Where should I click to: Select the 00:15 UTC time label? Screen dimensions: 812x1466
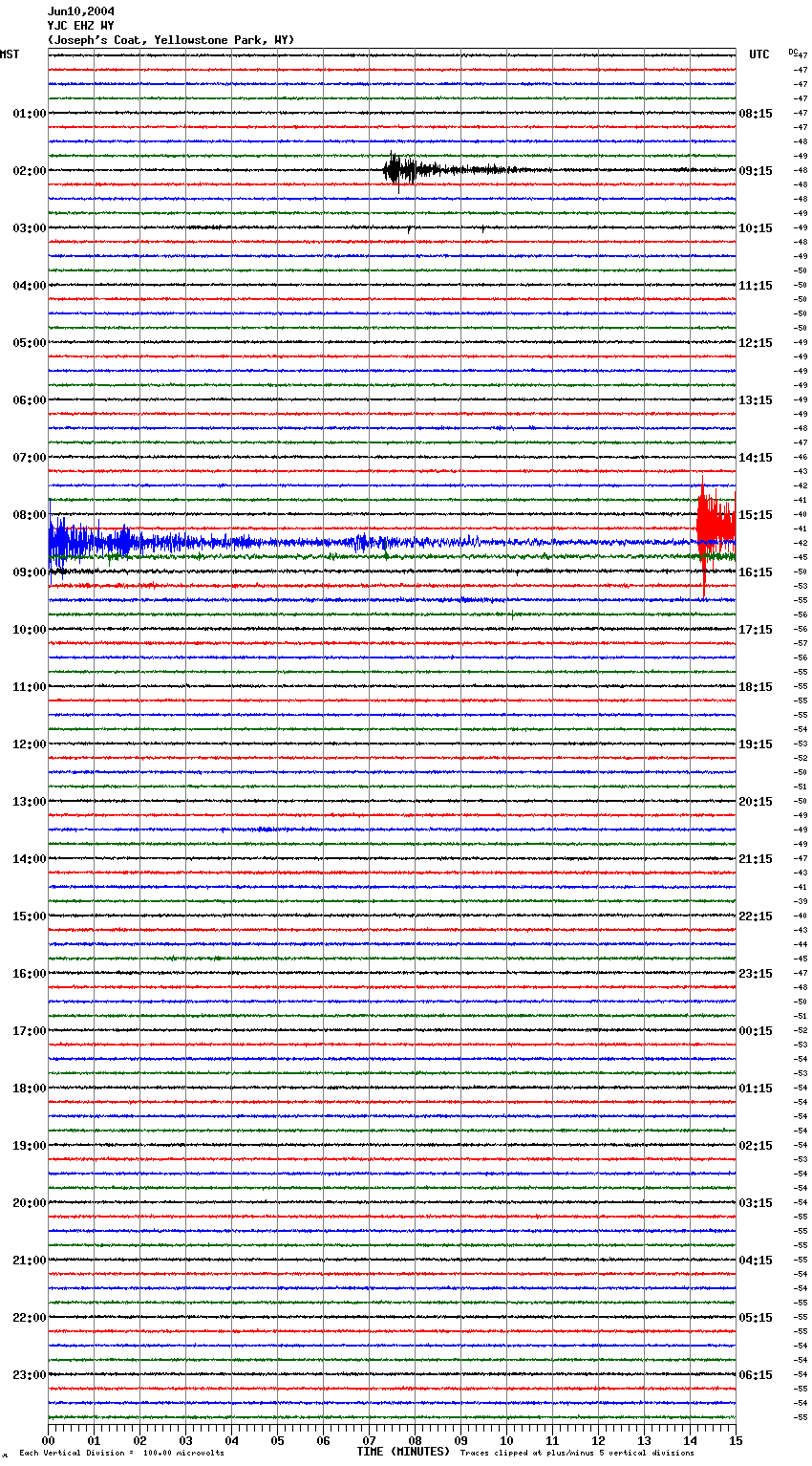756,1031
